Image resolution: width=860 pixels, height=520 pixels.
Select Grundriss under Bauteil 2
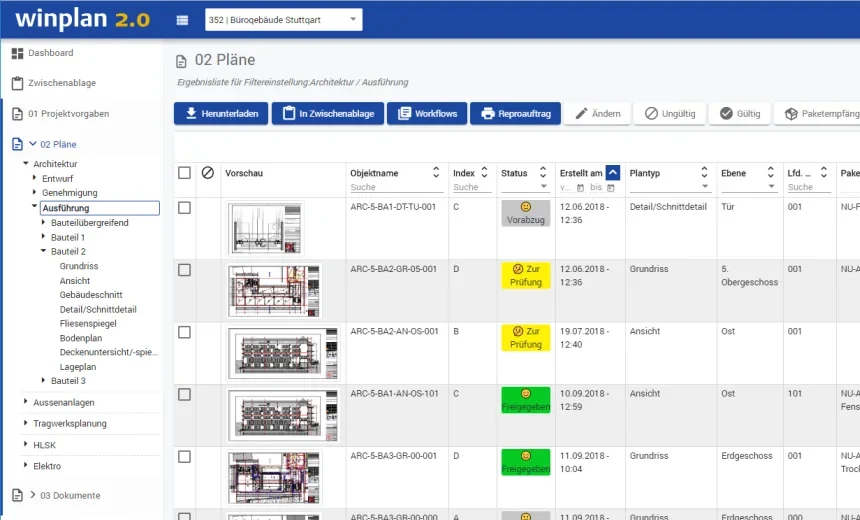tap(79, 266)
